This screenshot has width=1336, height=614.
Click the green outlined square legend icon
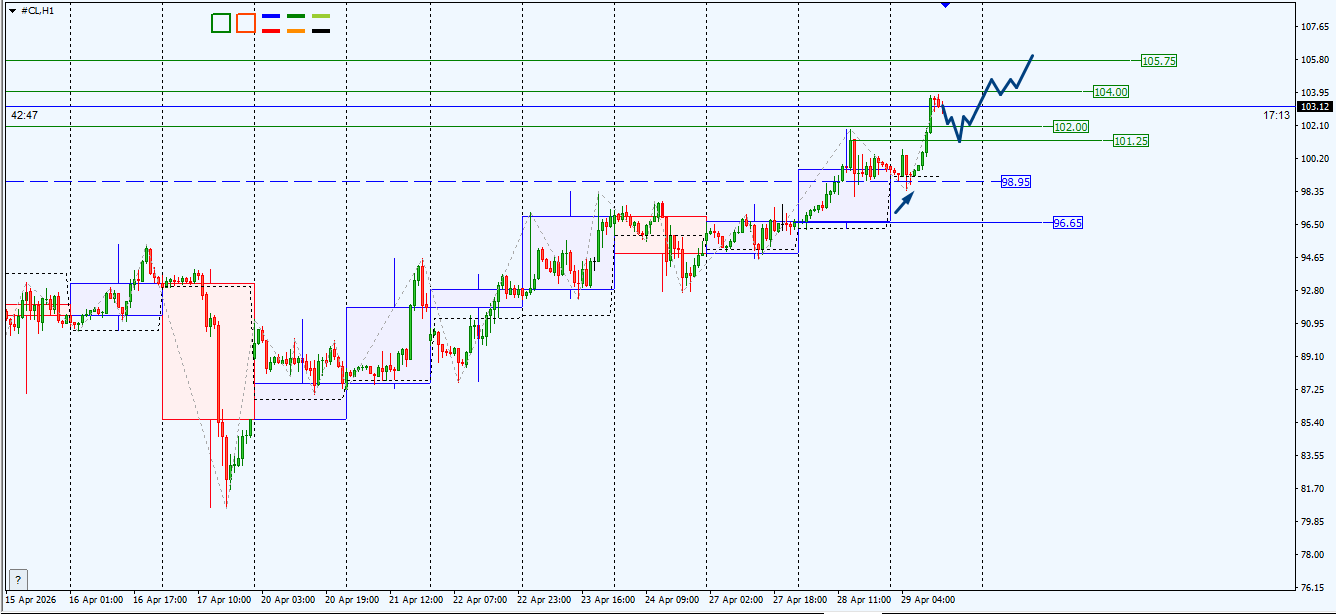[221, 23]
